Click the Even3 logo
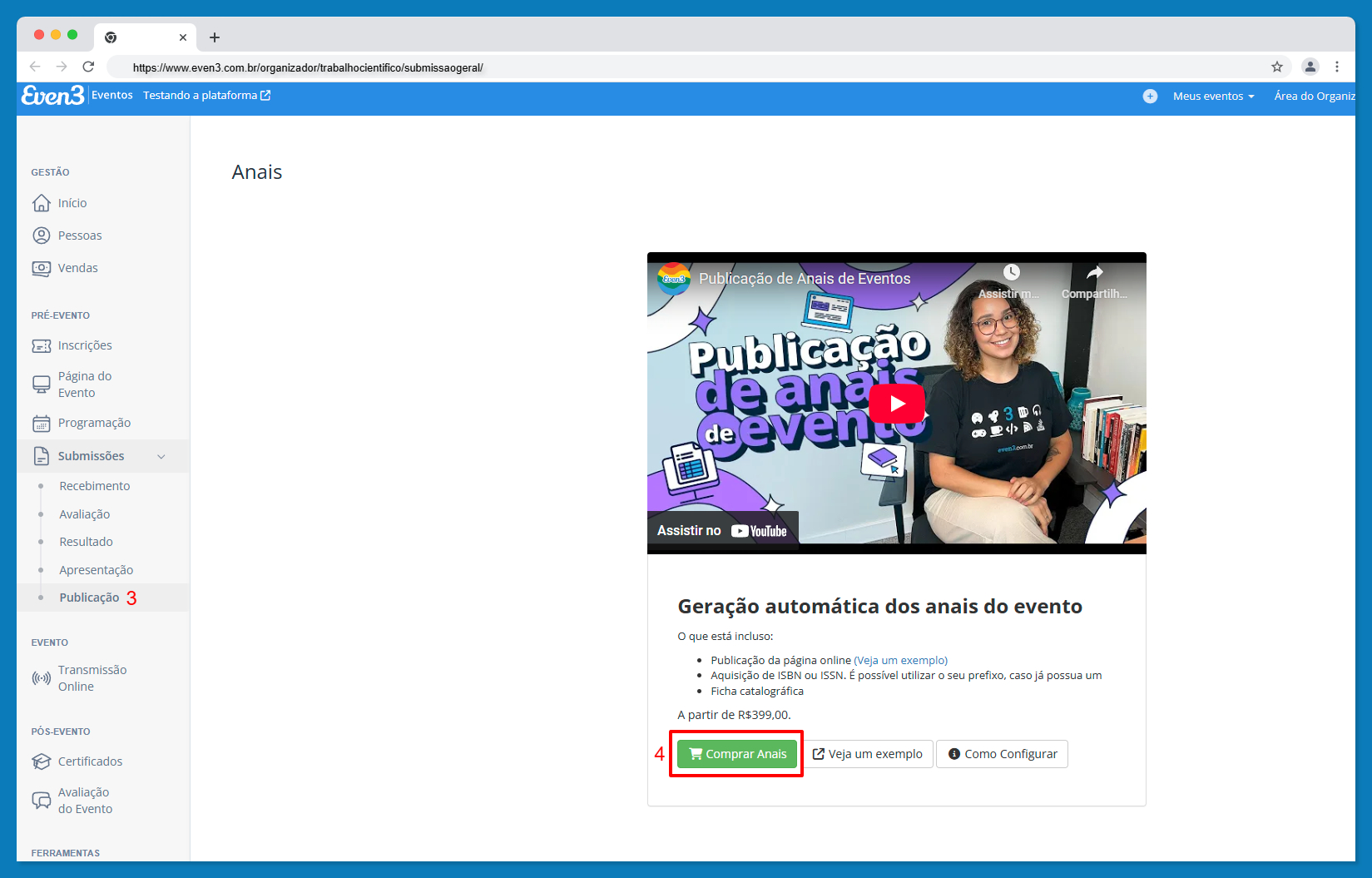 pos(52,96)
